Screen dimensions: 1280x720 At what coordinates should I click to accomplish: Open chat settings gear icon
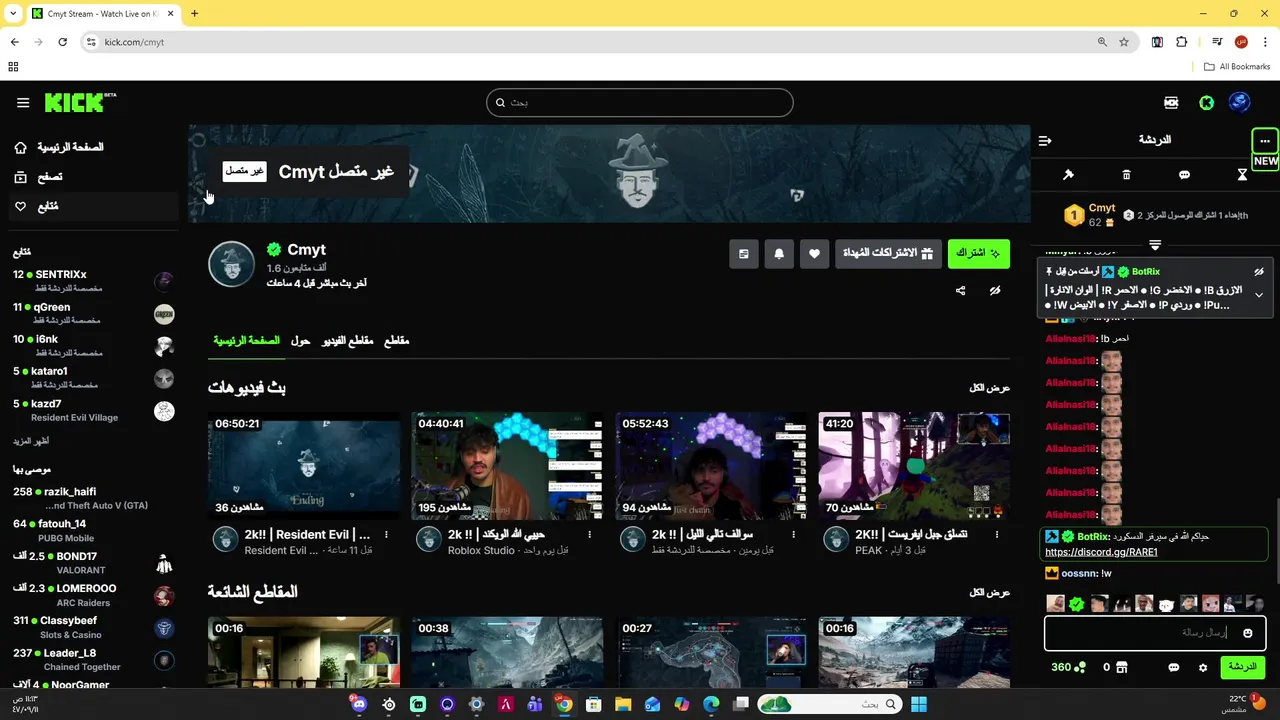[x=1203, y=667]
